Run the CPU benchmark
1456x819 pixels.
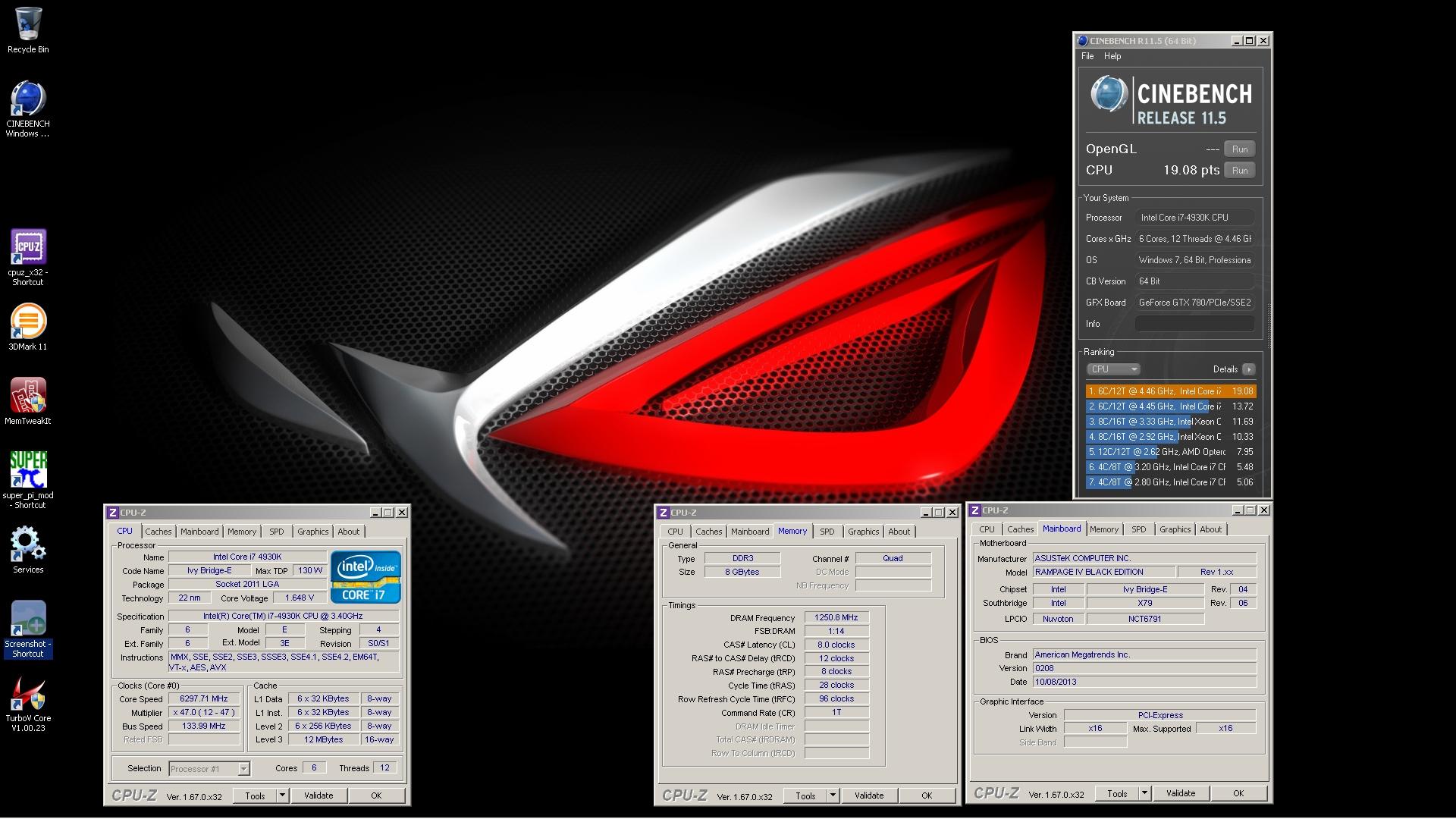coord(1240,171)
